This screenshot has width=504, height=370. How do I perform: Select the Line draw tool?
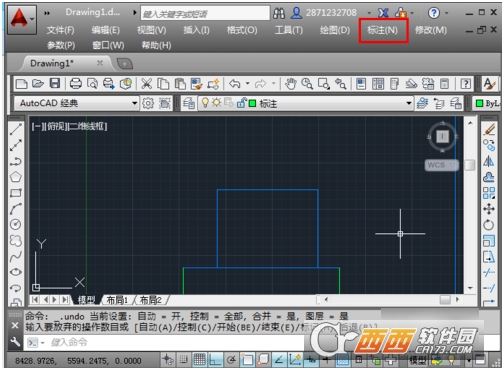tap(16, 129)
